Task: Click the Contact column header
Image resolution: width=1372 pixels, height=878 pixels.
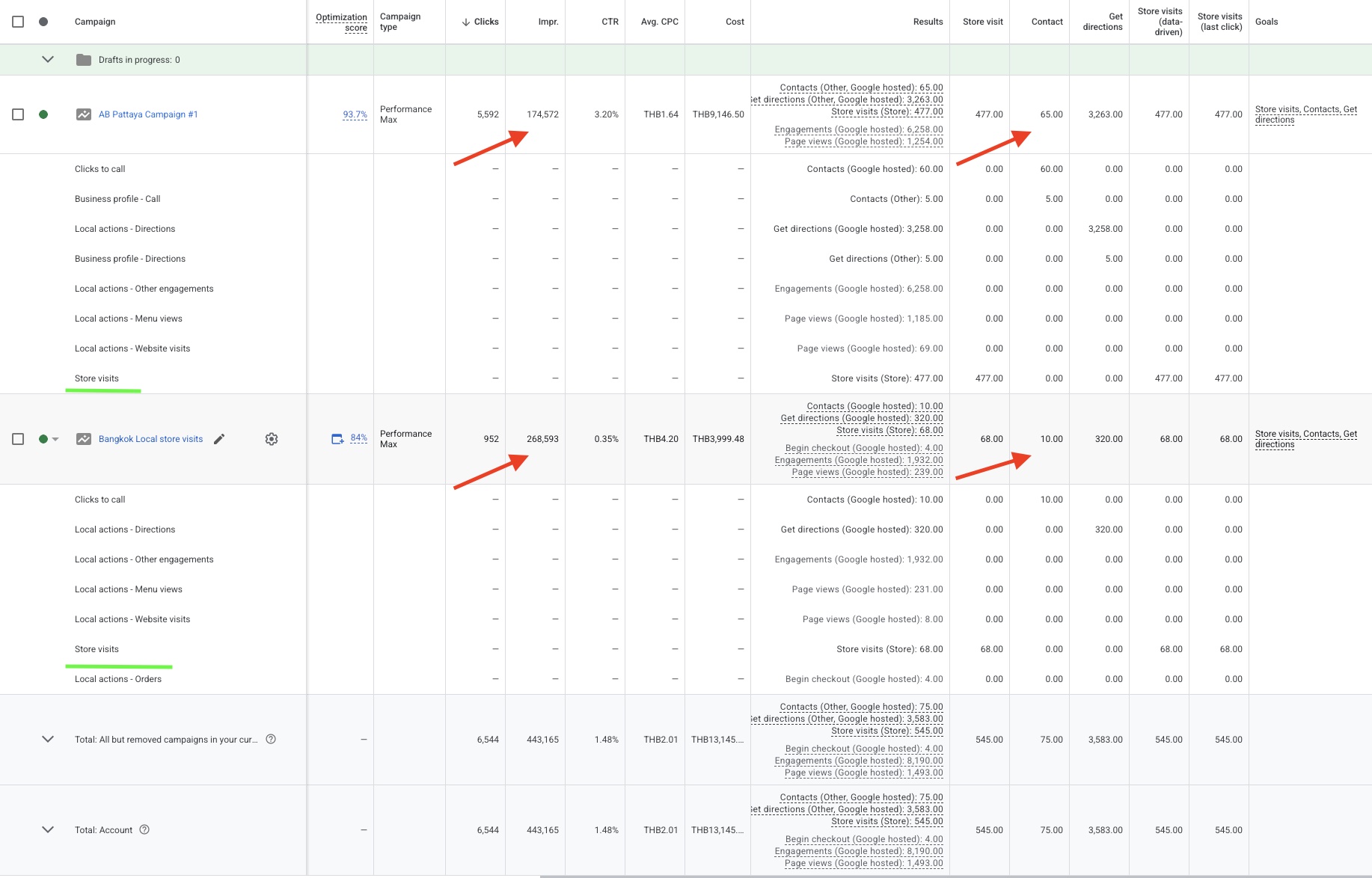Action: tap(1047, 22)
